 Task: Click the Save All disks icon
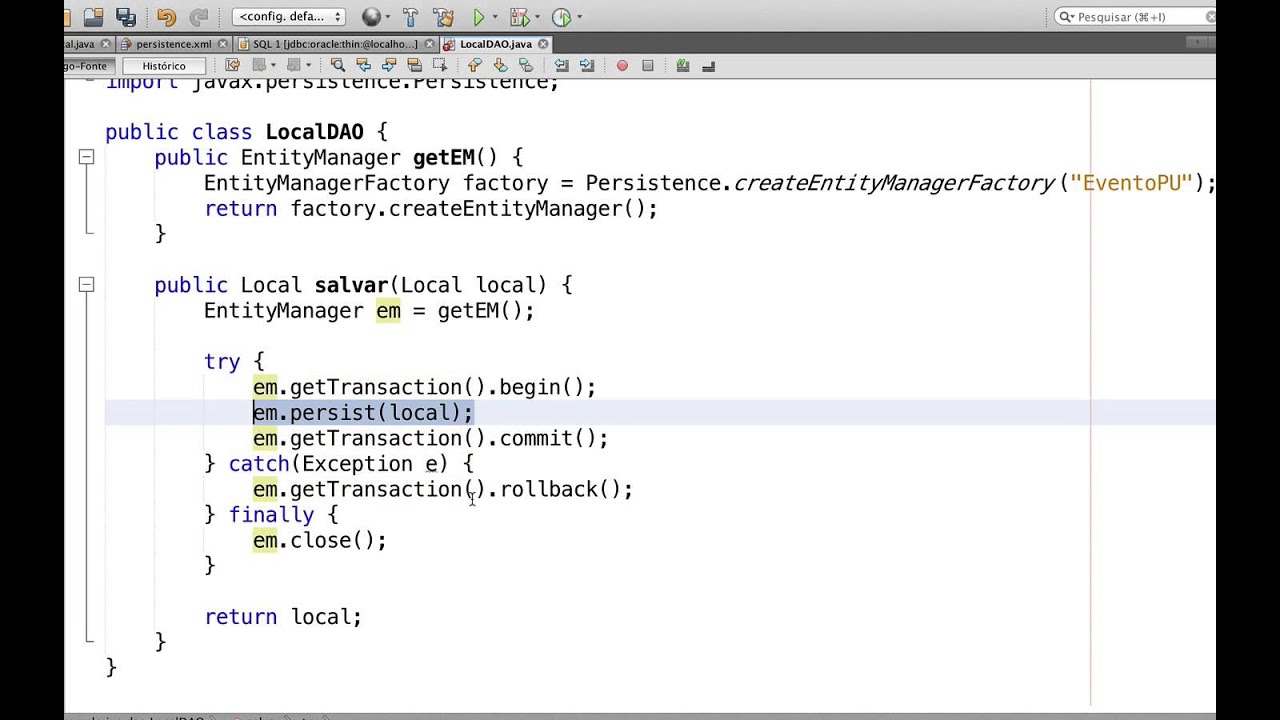click(126, 16)
